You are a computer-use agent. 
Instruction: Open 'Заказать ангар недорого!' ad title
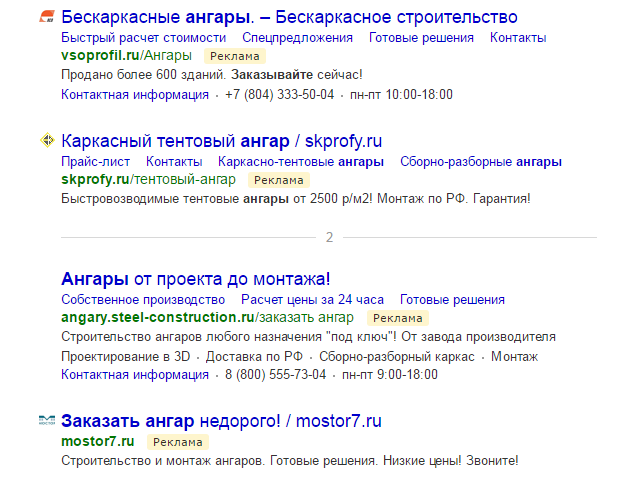pos(221,421)
